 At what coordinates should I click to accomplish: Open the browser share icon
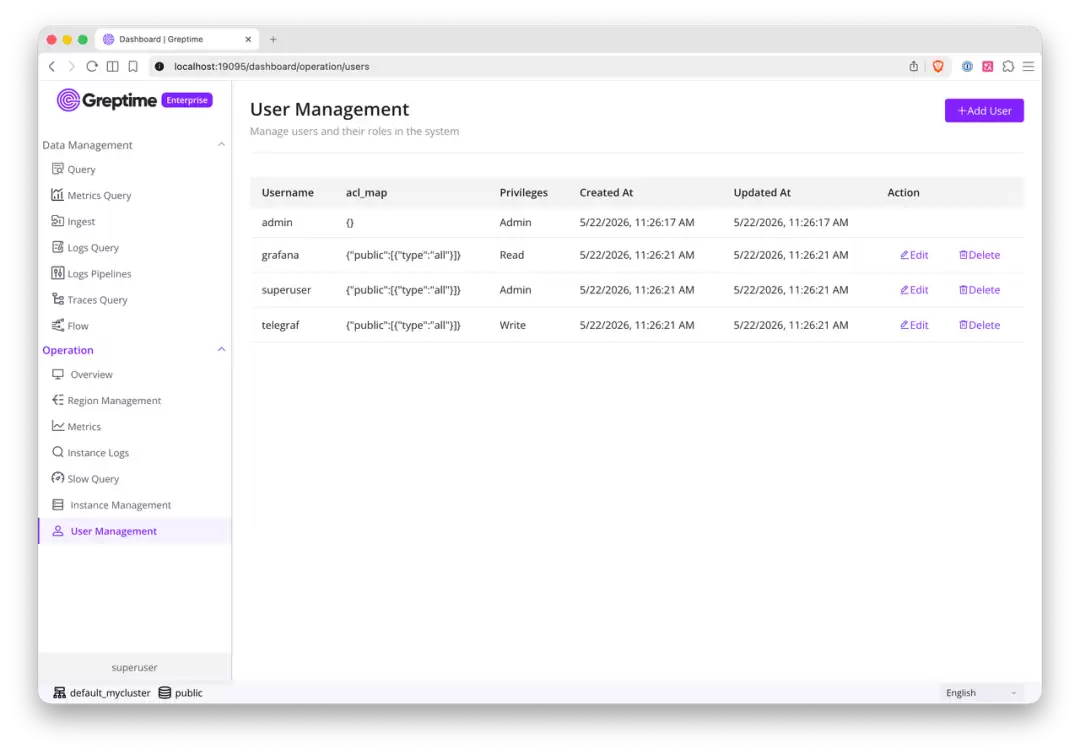tap(913, 66)
